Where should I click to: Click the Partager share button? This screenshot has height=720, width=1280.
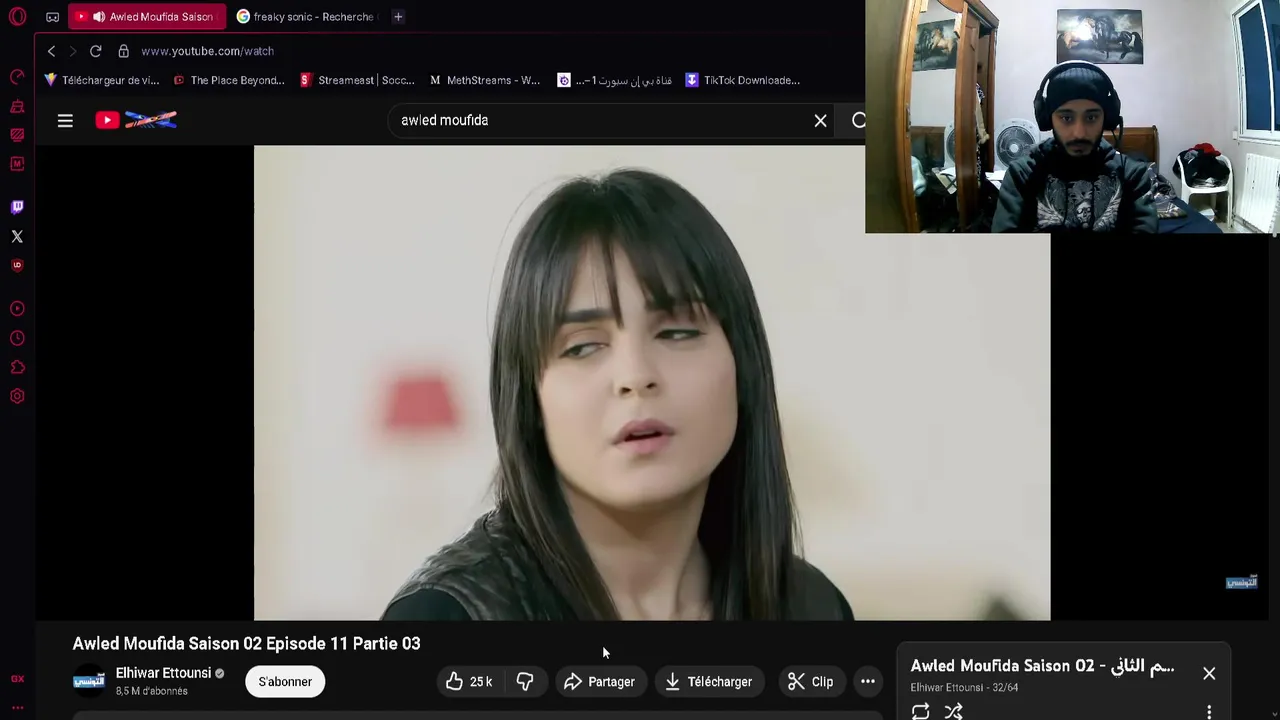pos(599,682)
